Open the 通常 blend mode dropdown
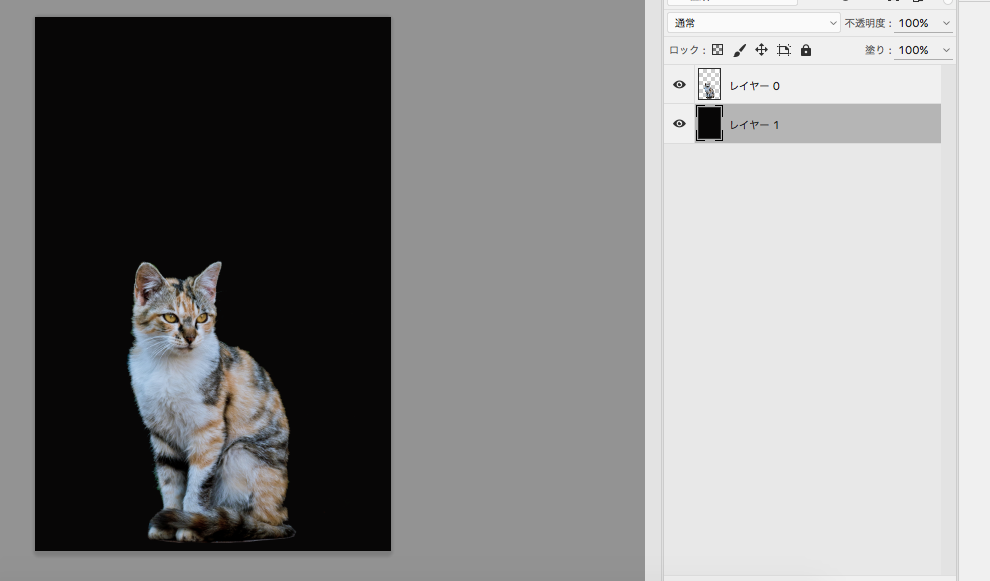 coord(754,23)
